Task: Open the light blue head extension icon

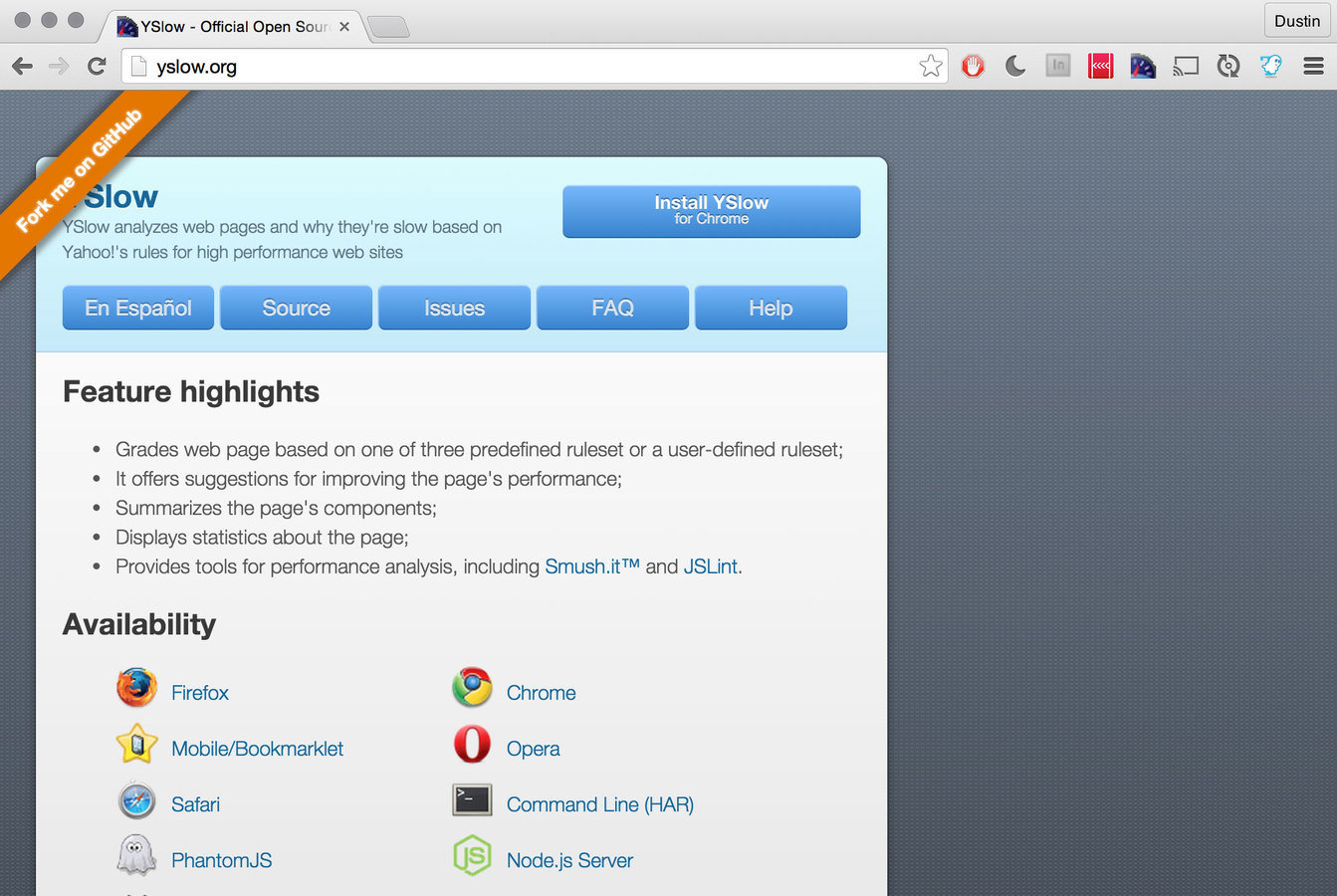Action: 1270,67
